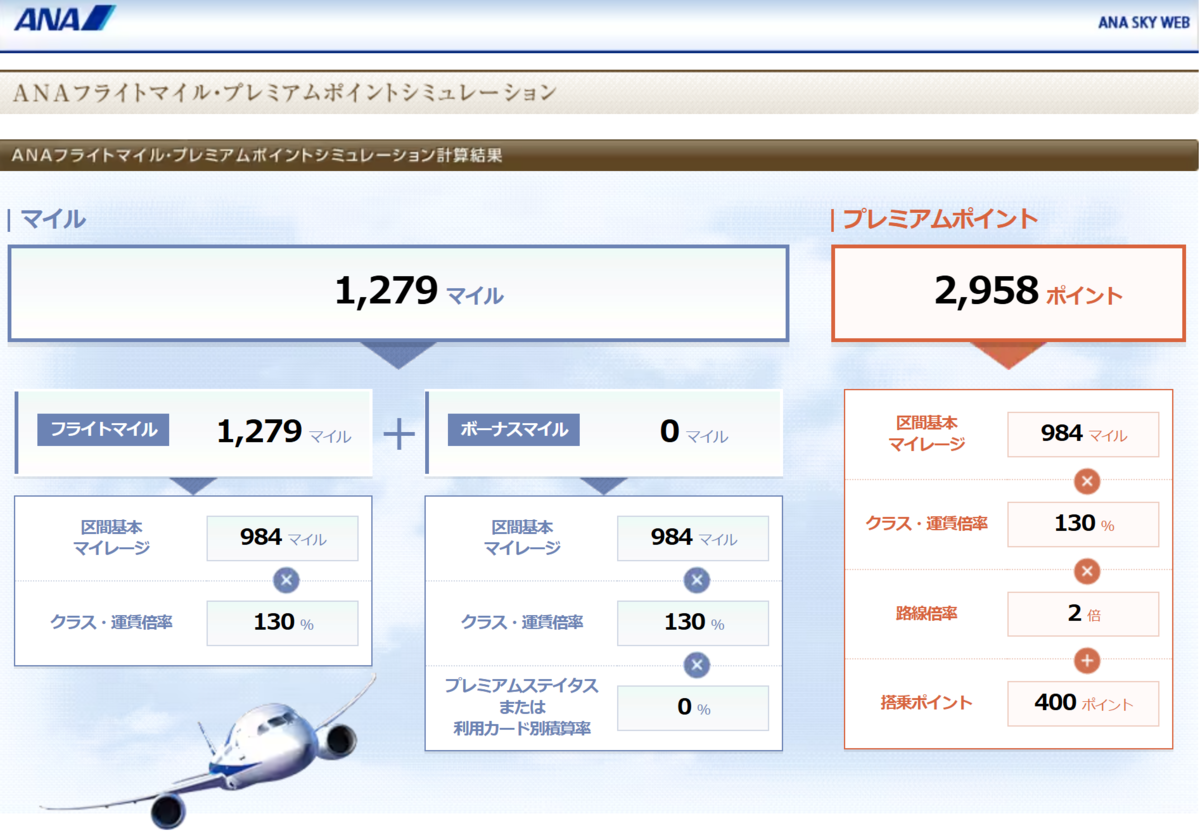Click the multiply icon under 984 in ボーナスマイル panel

point(697,580)
